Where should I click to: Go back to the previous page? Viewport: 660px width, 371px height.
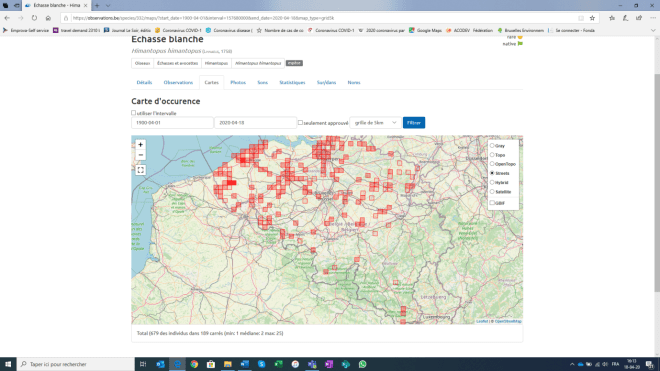point(7,18)
